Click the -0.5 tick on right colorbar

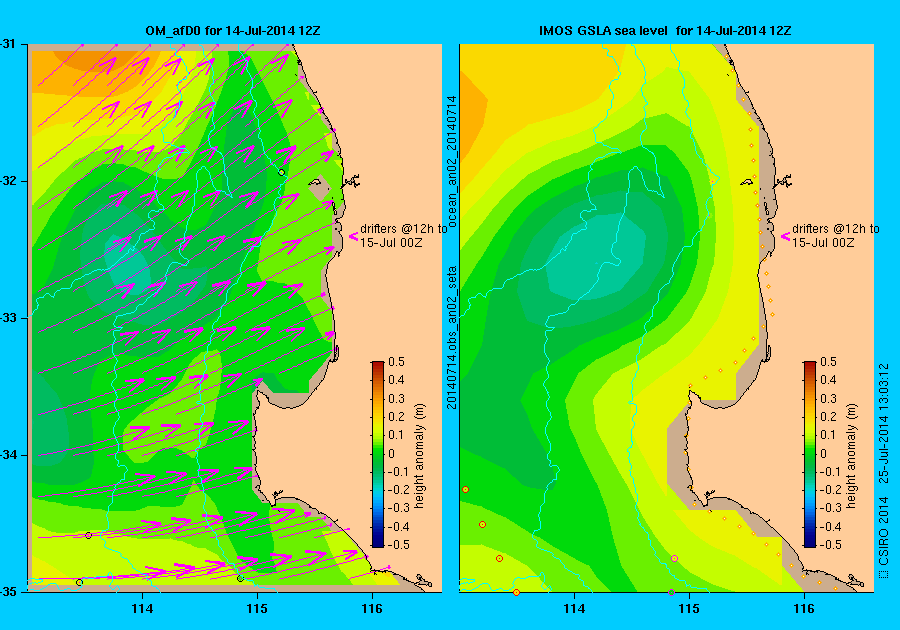coord(831,545)
